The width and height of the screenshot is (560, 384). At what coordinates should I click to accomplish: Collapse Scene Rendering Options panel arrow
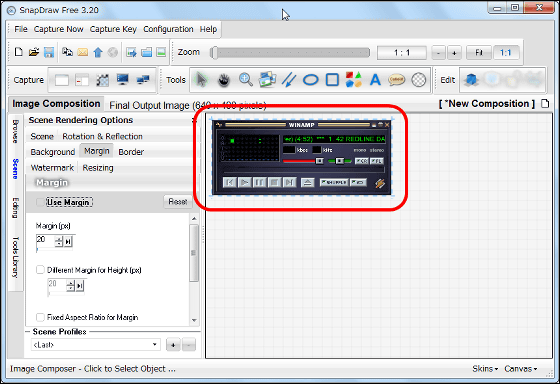click(194, 120)
